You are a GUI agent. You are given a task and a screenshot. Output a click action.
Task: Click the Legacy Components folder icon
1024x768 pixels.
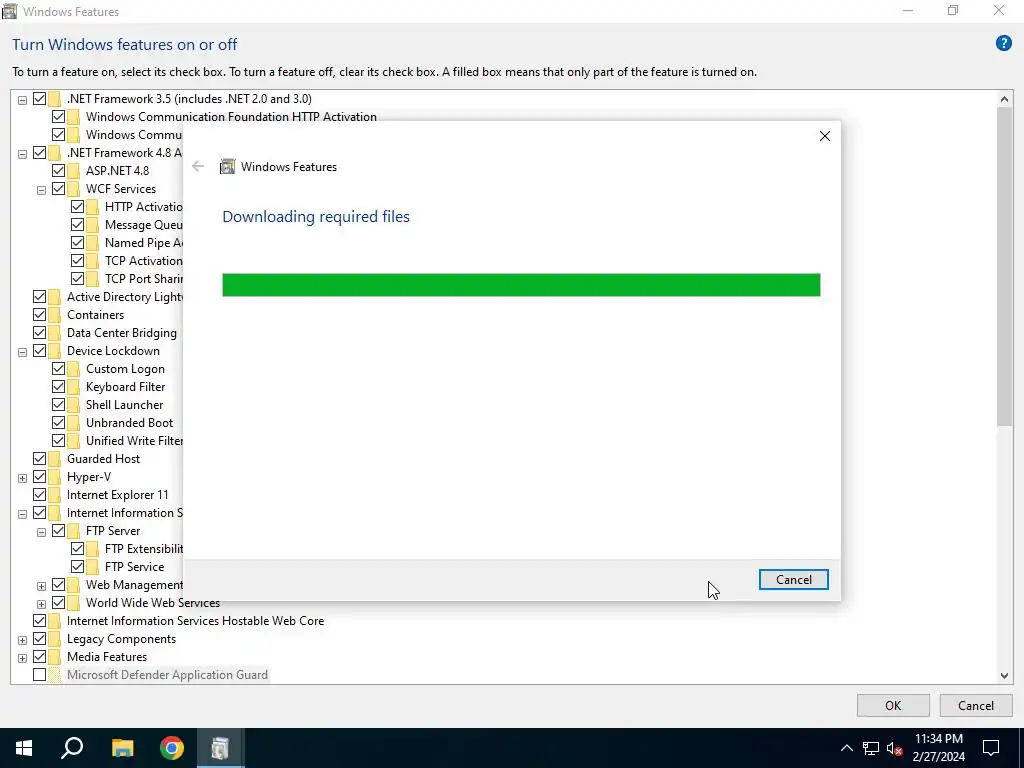coord(55,639)
